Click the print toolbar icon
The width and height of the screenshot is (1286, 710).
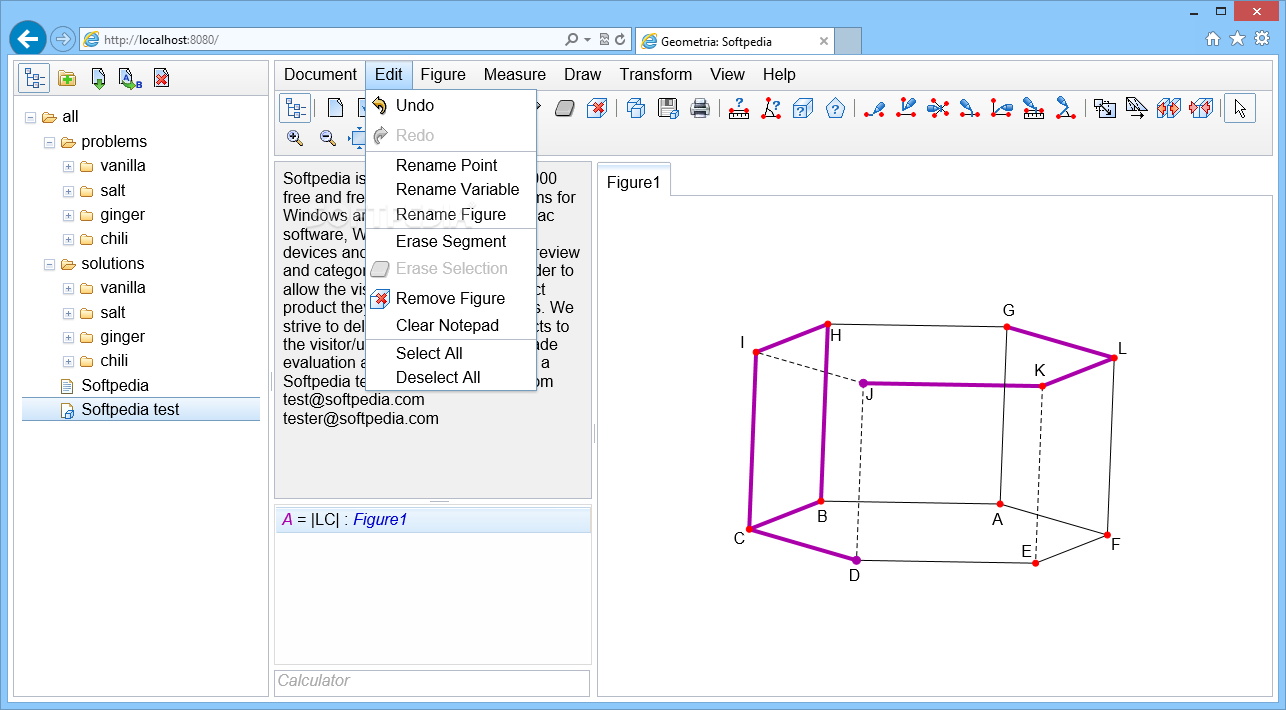coord(700,108)
